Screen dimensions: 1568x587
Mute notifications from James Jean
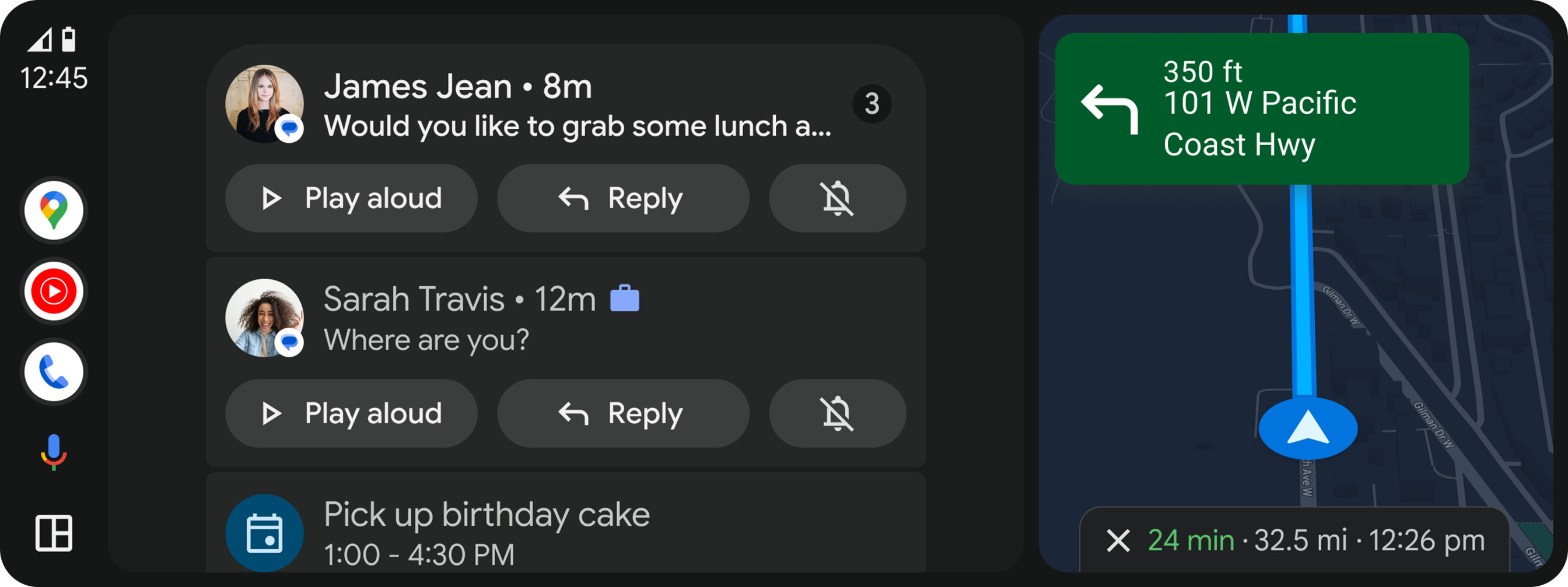837,198
